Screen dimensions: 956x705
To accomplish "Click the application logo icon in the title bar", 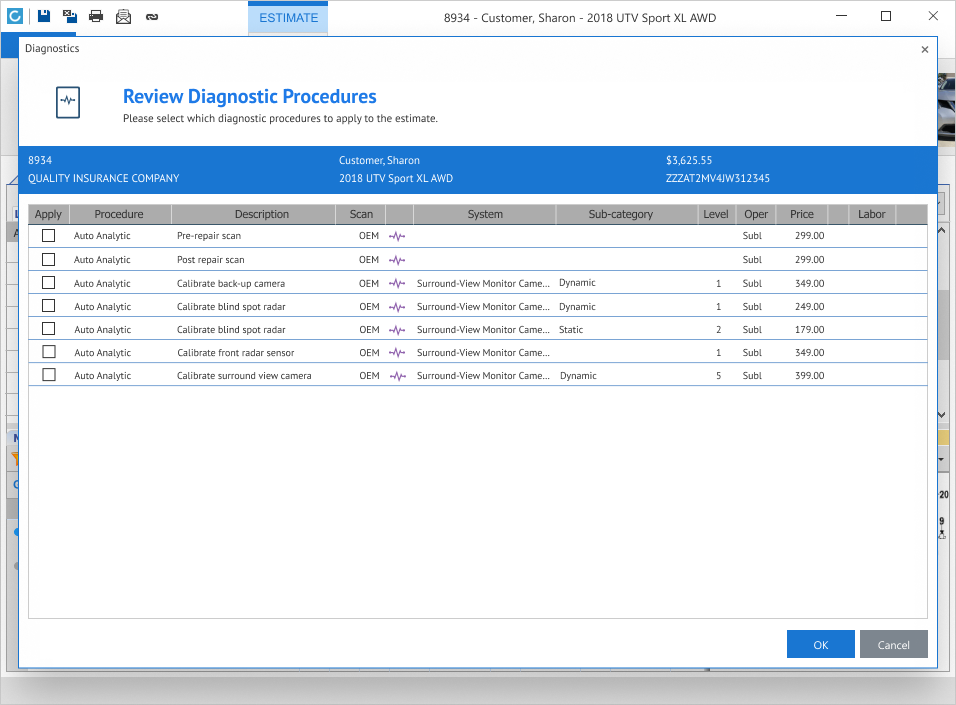I will [15, 16].
